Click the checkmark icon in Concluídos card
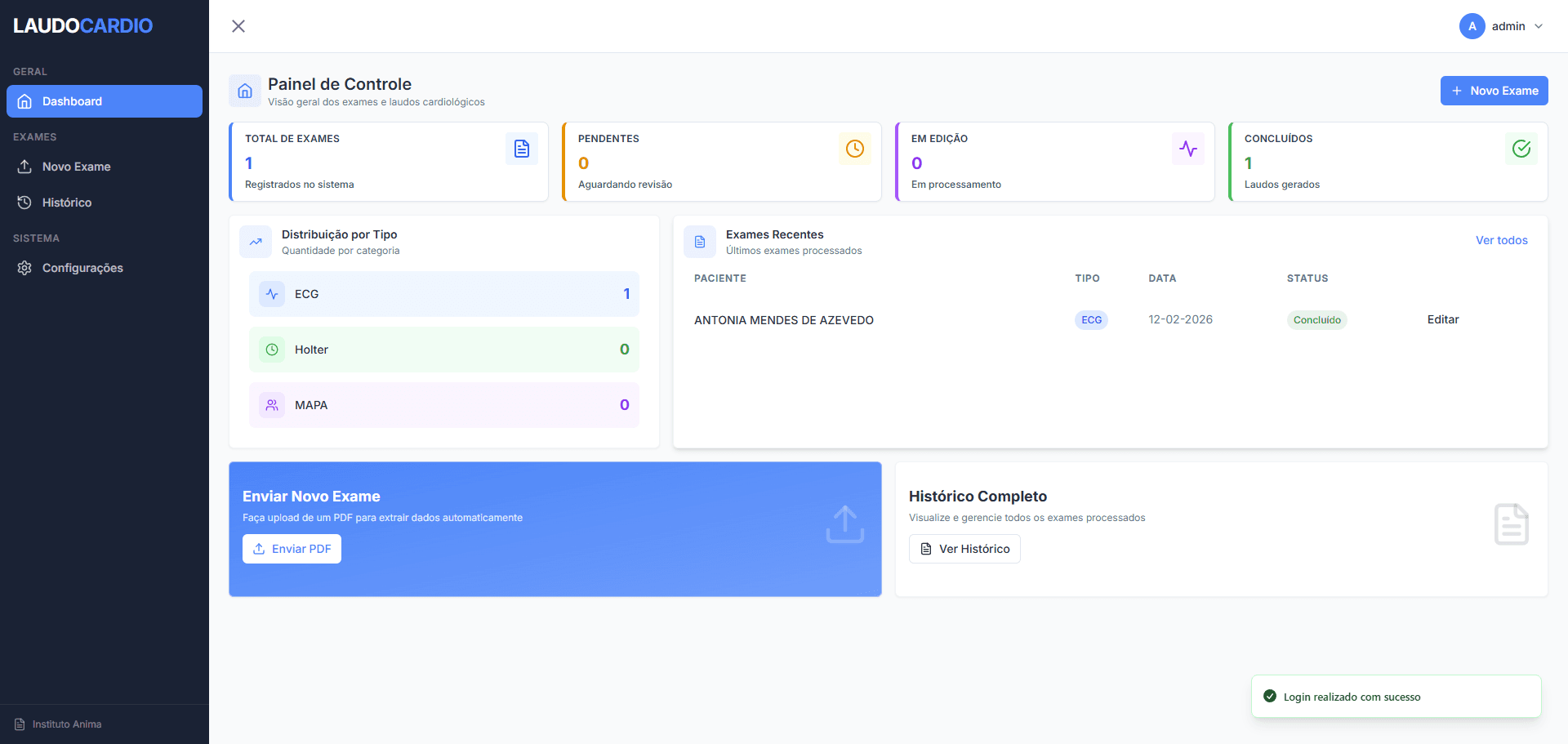Viewport: 1568px width, 744px height. 1521,149
